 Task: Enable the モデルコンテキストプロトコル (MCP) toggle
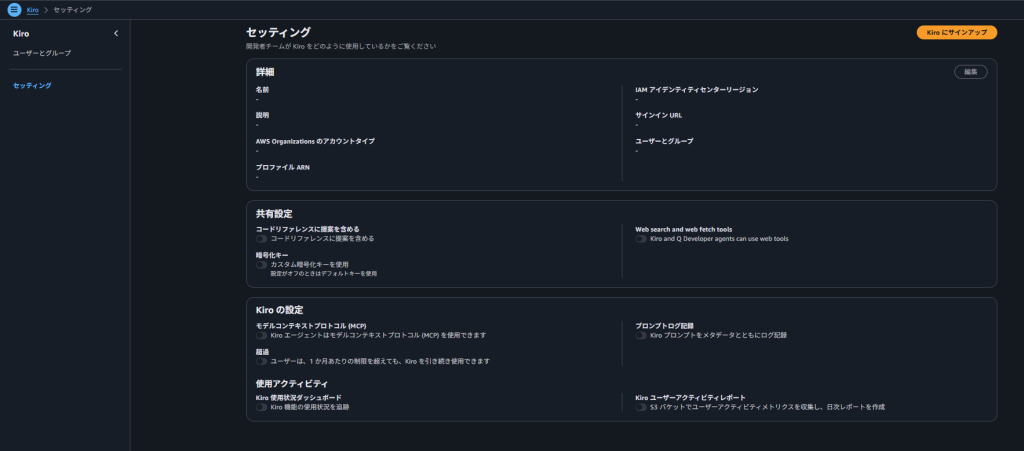coord(262,335)
